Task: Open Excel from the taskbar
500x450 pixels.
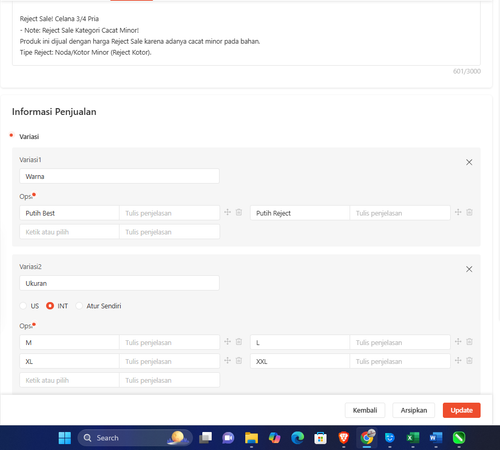Action: [413, 438]
